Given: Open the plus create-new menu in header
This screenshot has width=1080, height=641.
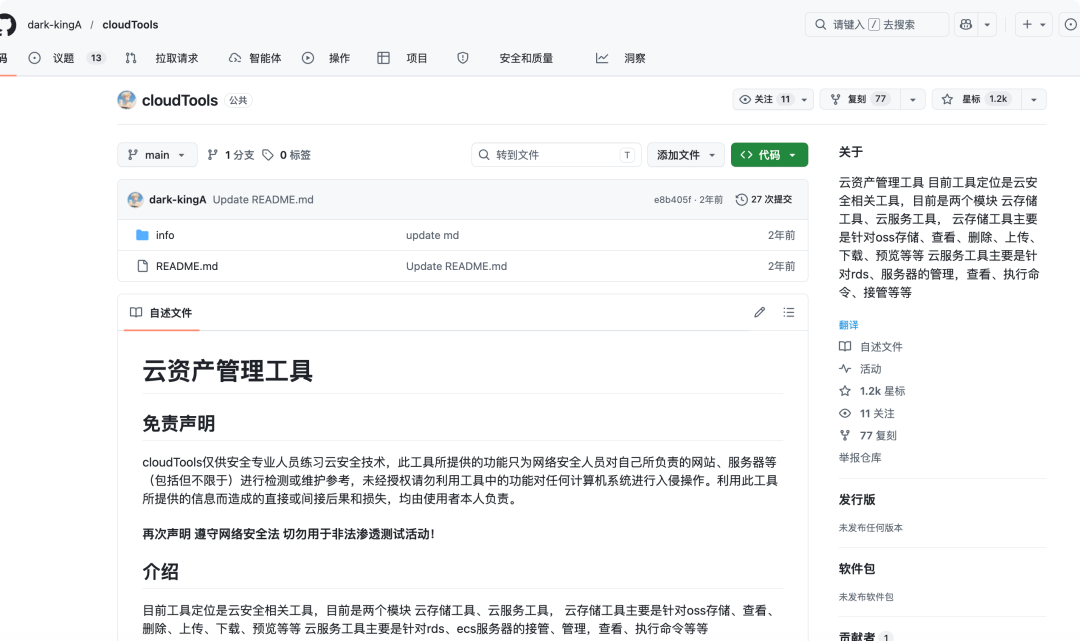Looking at the screenshot, I should click(1033, 25).
